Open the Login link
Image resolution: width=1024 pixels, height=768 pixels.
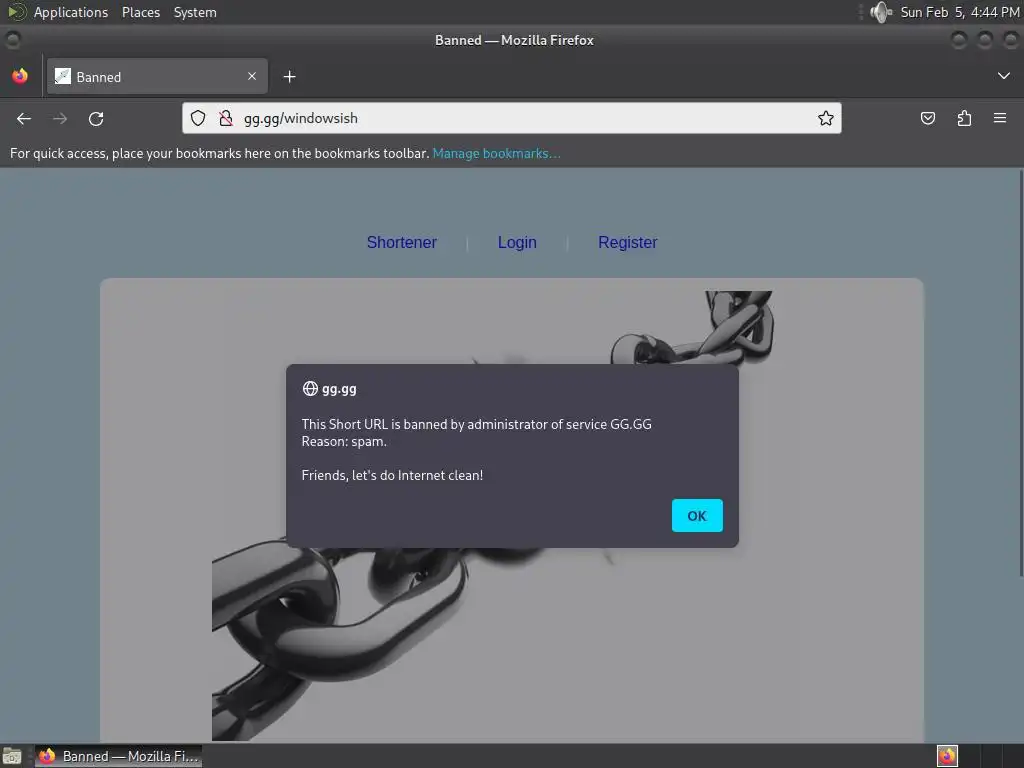517,242
